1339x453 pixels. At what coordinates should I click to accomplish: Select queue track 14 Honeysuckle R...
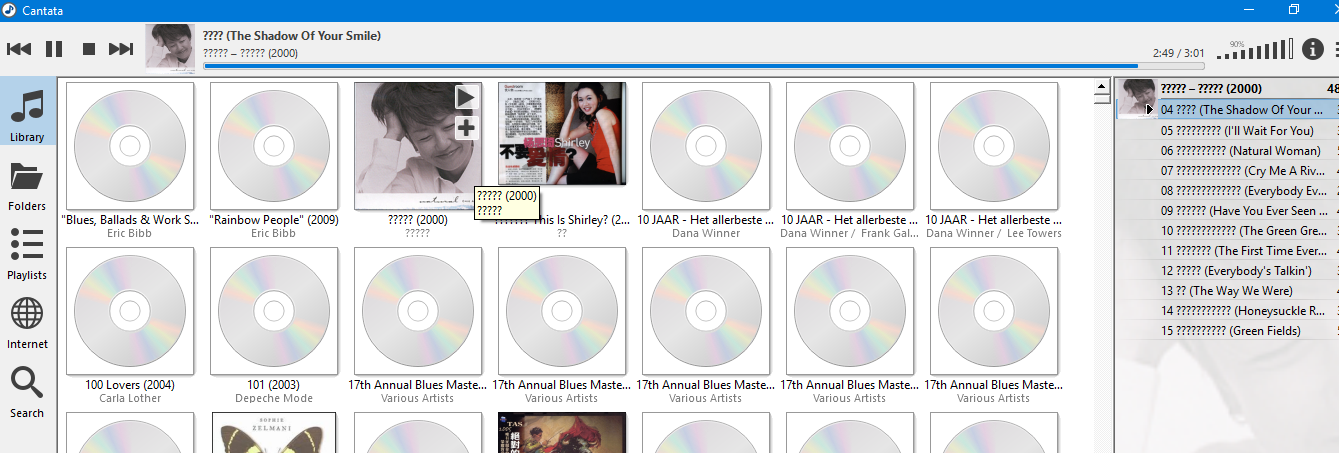click(x=1228, y=310)
